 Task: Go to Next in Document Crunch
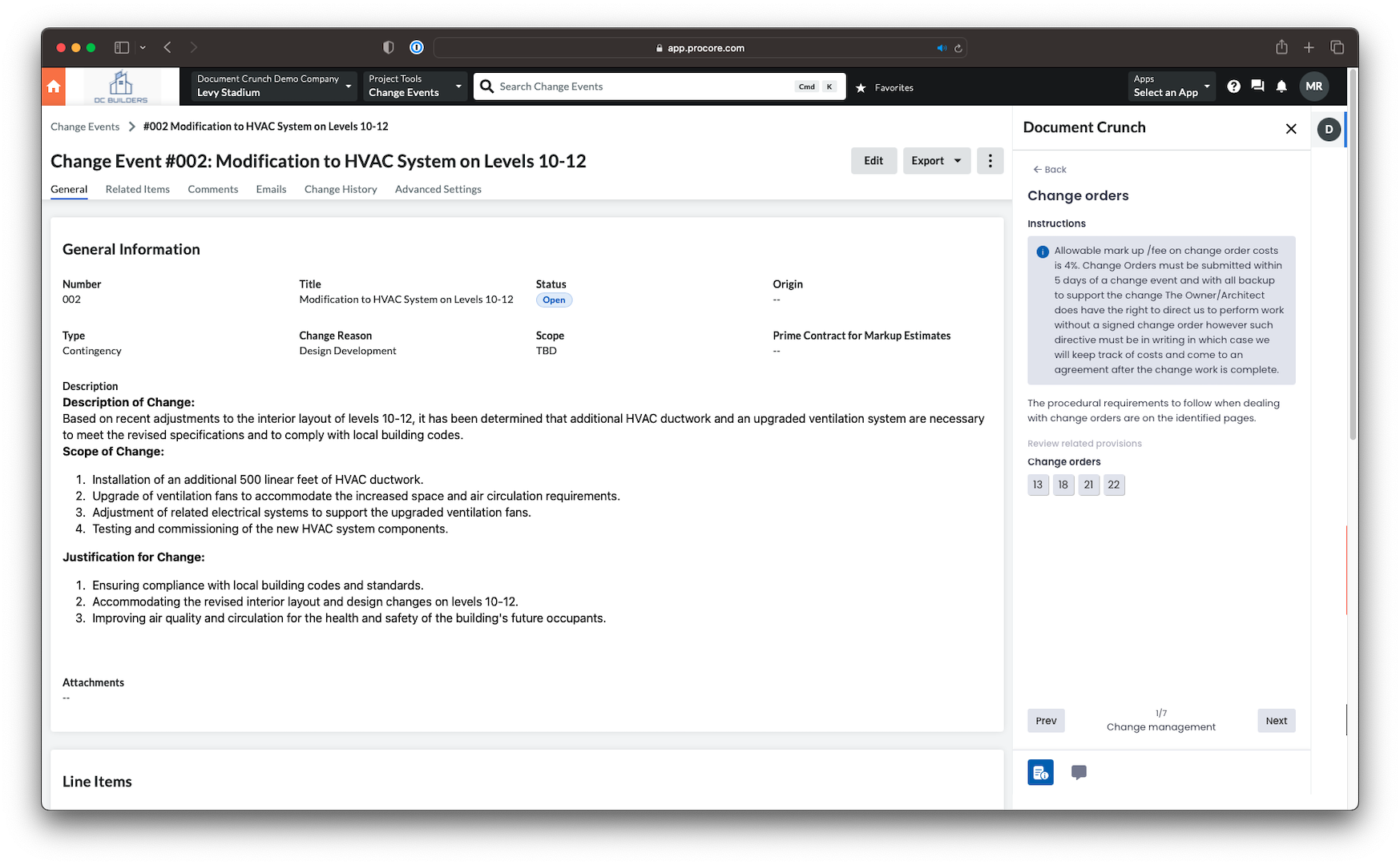[1276, 721]
